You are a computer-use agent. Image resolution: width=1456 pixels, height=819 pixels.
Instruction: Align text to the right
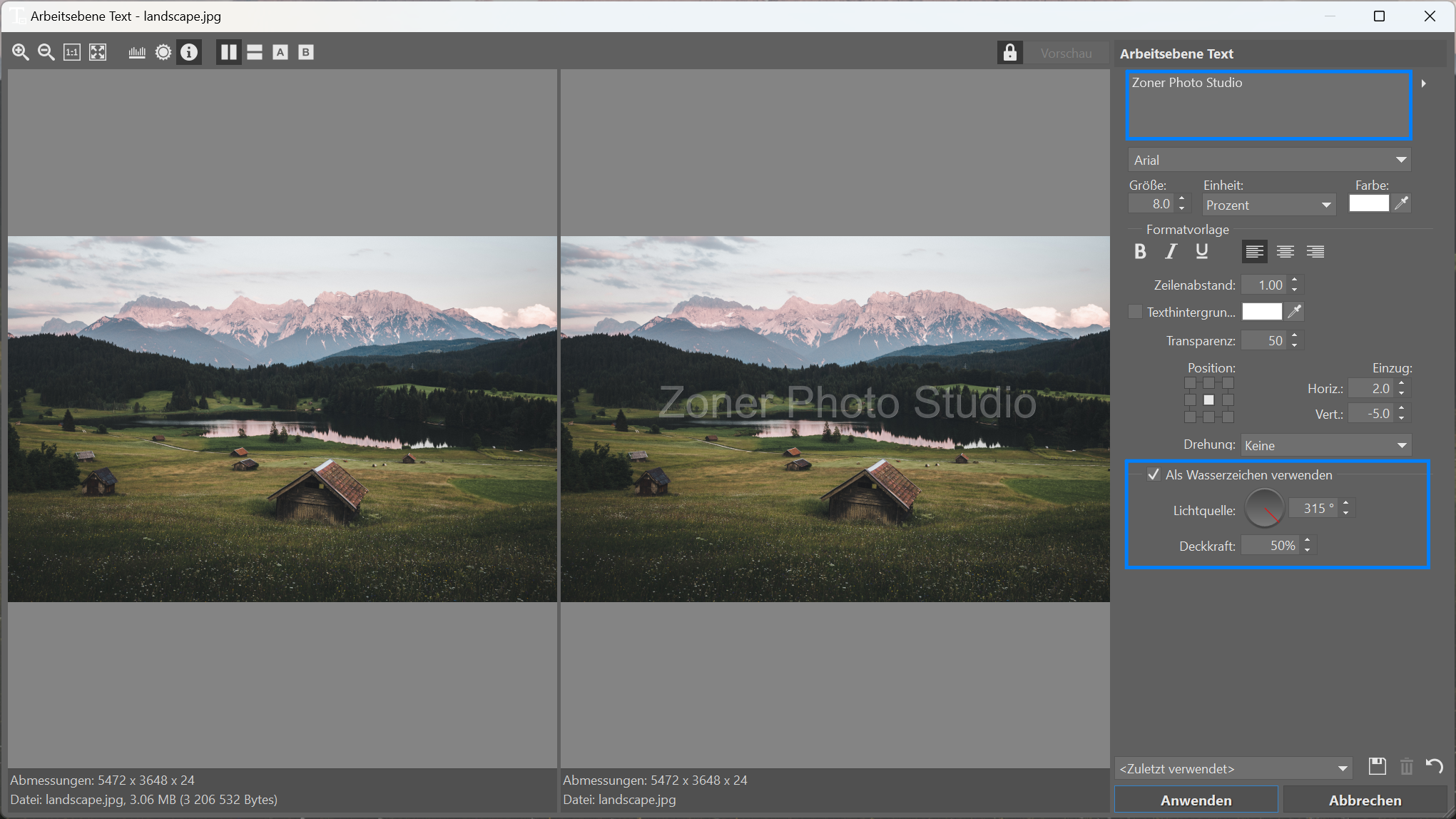point(1315,252)
